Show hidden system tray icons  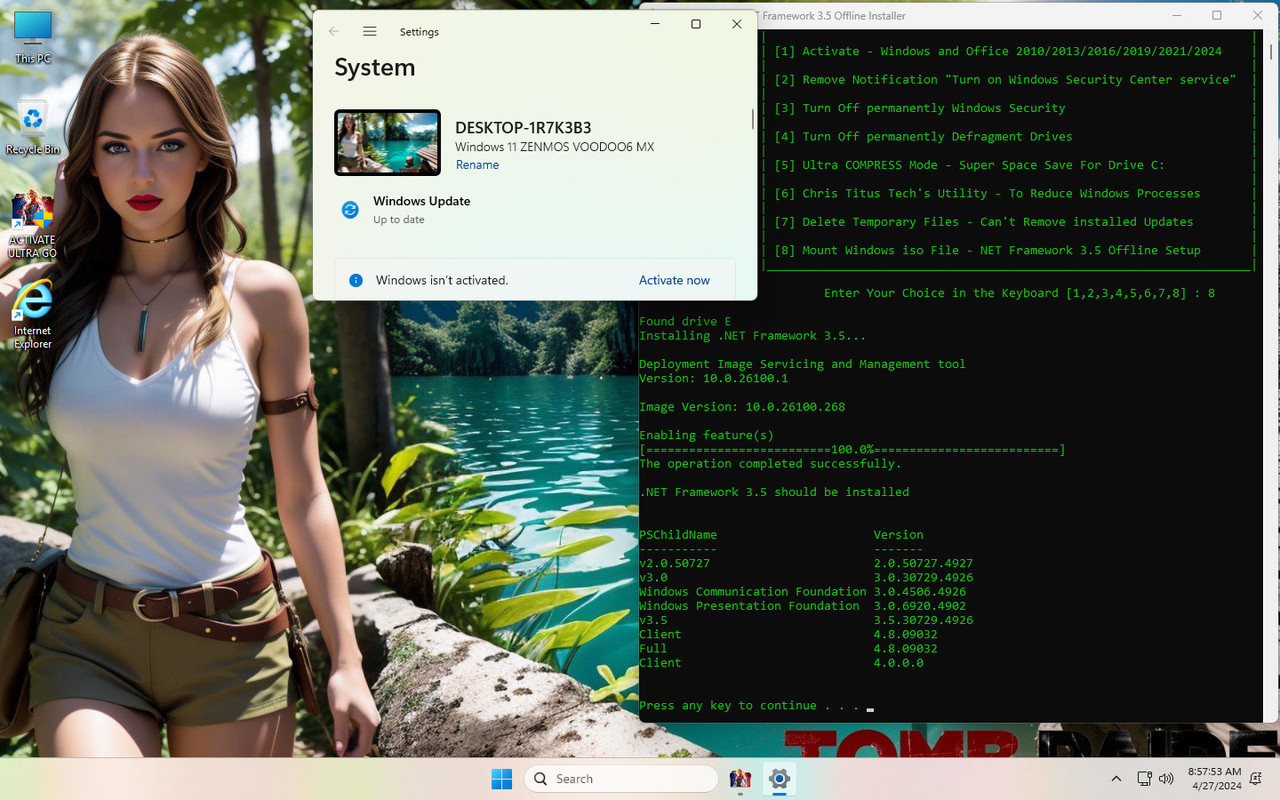[1117, 779]
